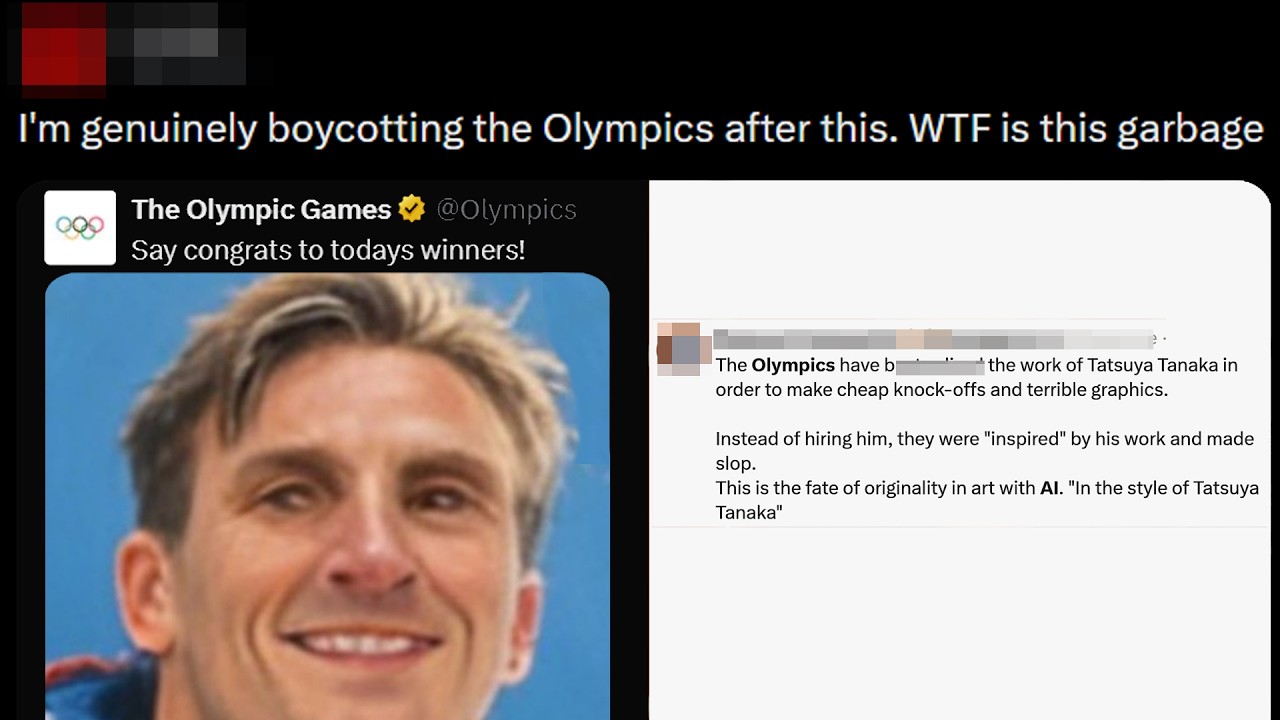Click the Olympic rings profile logo
The height and width of the screenshot is (720, 1280).
point(80,228)
